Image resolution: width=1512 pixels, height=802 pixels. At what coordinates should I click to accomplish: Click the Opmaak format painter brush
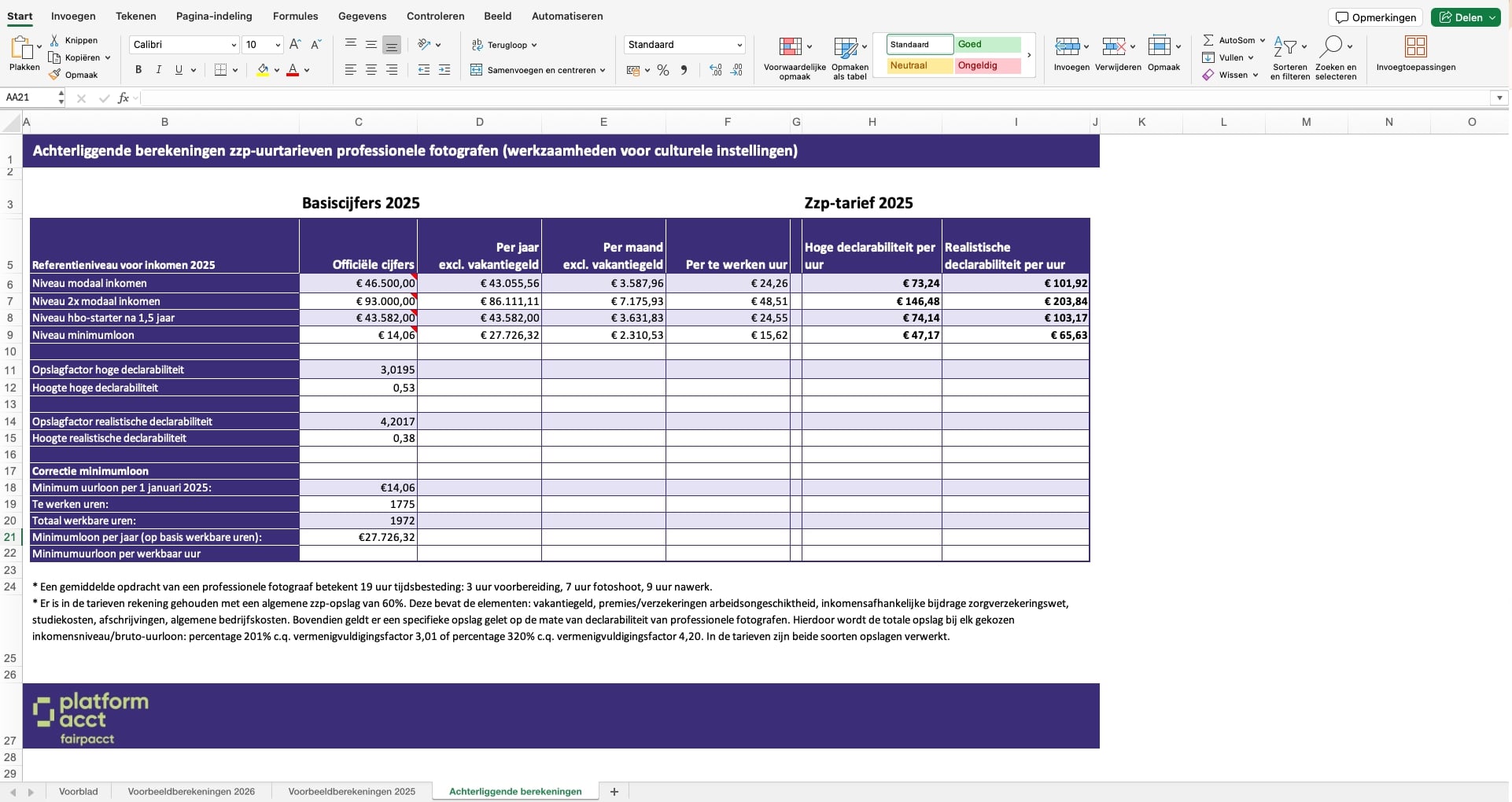click(x=55, y=75)
